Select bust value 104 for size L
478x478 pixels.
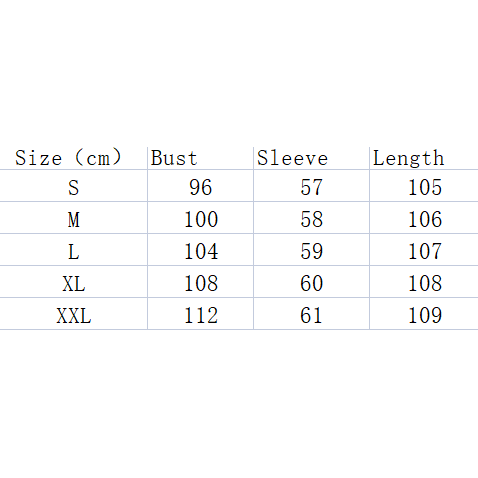coord(200,250)
